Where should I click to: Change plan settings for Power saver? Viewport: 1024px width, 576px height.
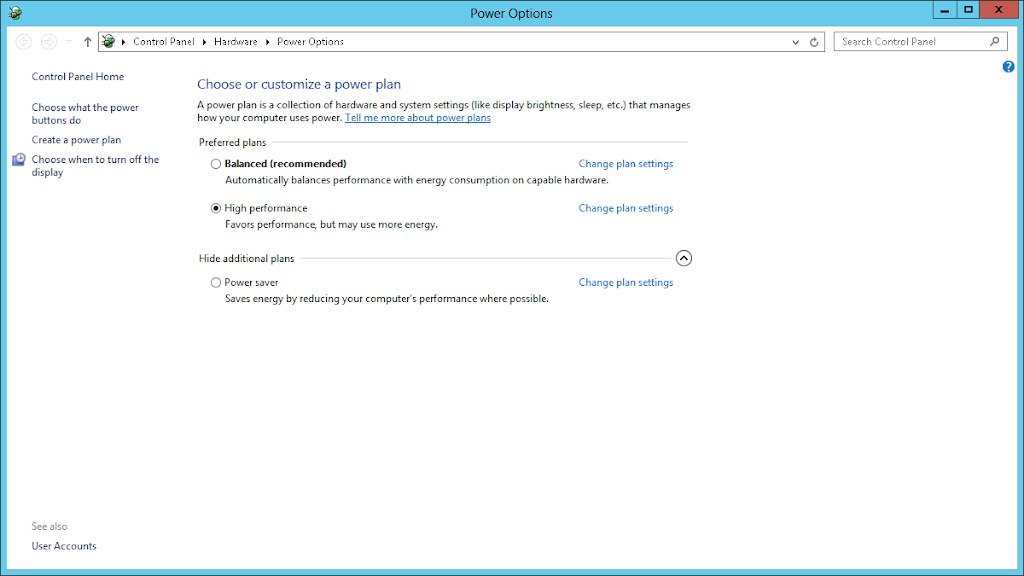tap(626, 283)
